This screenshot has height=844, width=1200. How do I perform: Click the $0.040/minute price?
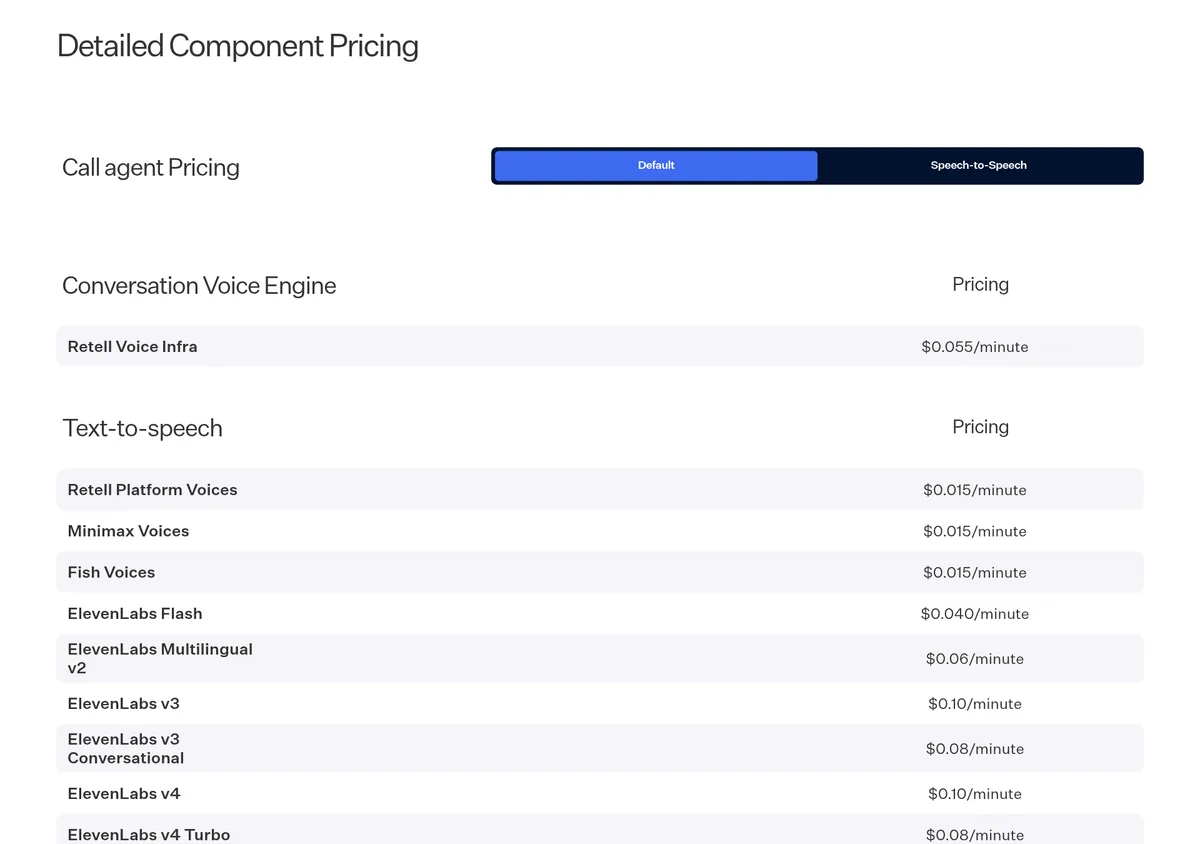(x=975, y=613)
